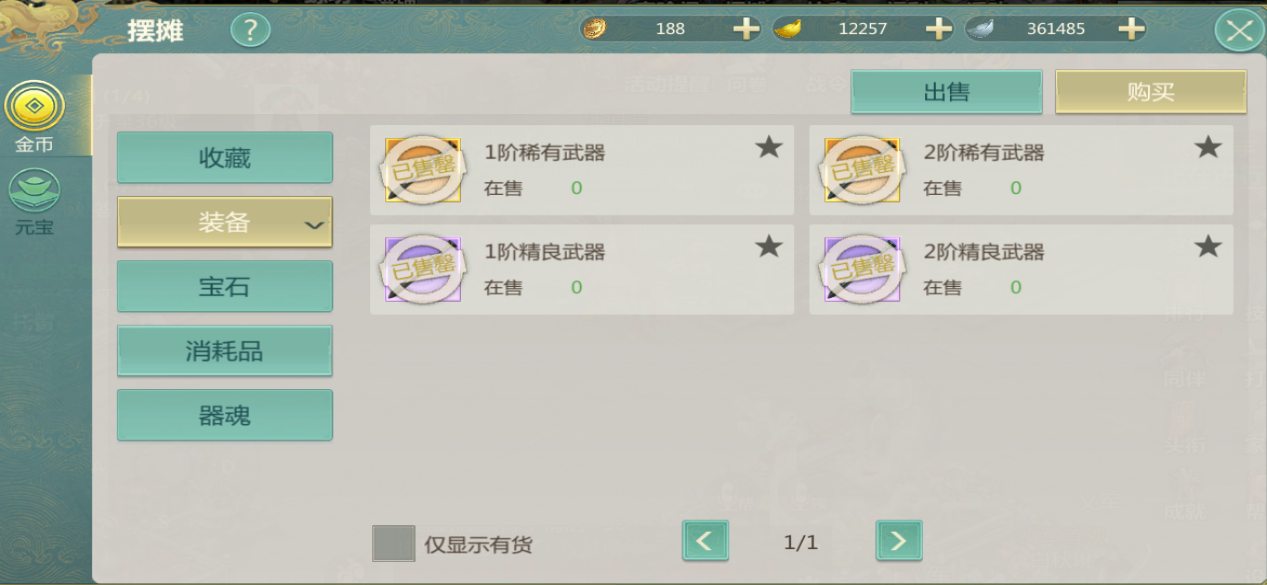Enable 仅显示有货 checkbox
Image resolution: width=1267 pixels, height=585 pixels.
tap(393, 543)
